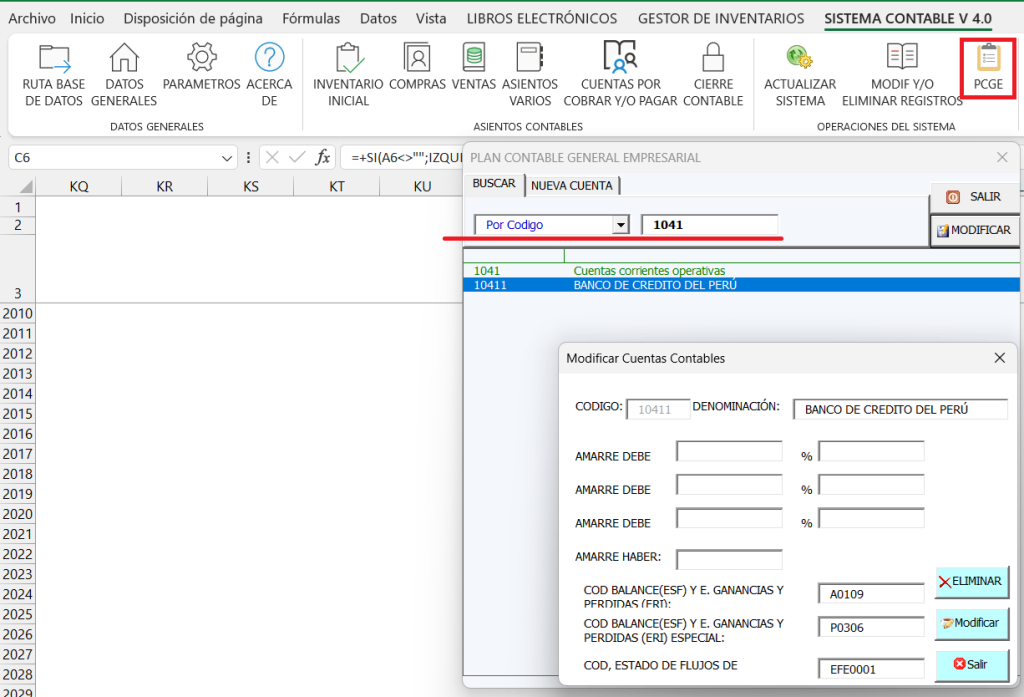Click the first AMARRE DEBE percent field
1024x697 pixels.
coord(871,451)
